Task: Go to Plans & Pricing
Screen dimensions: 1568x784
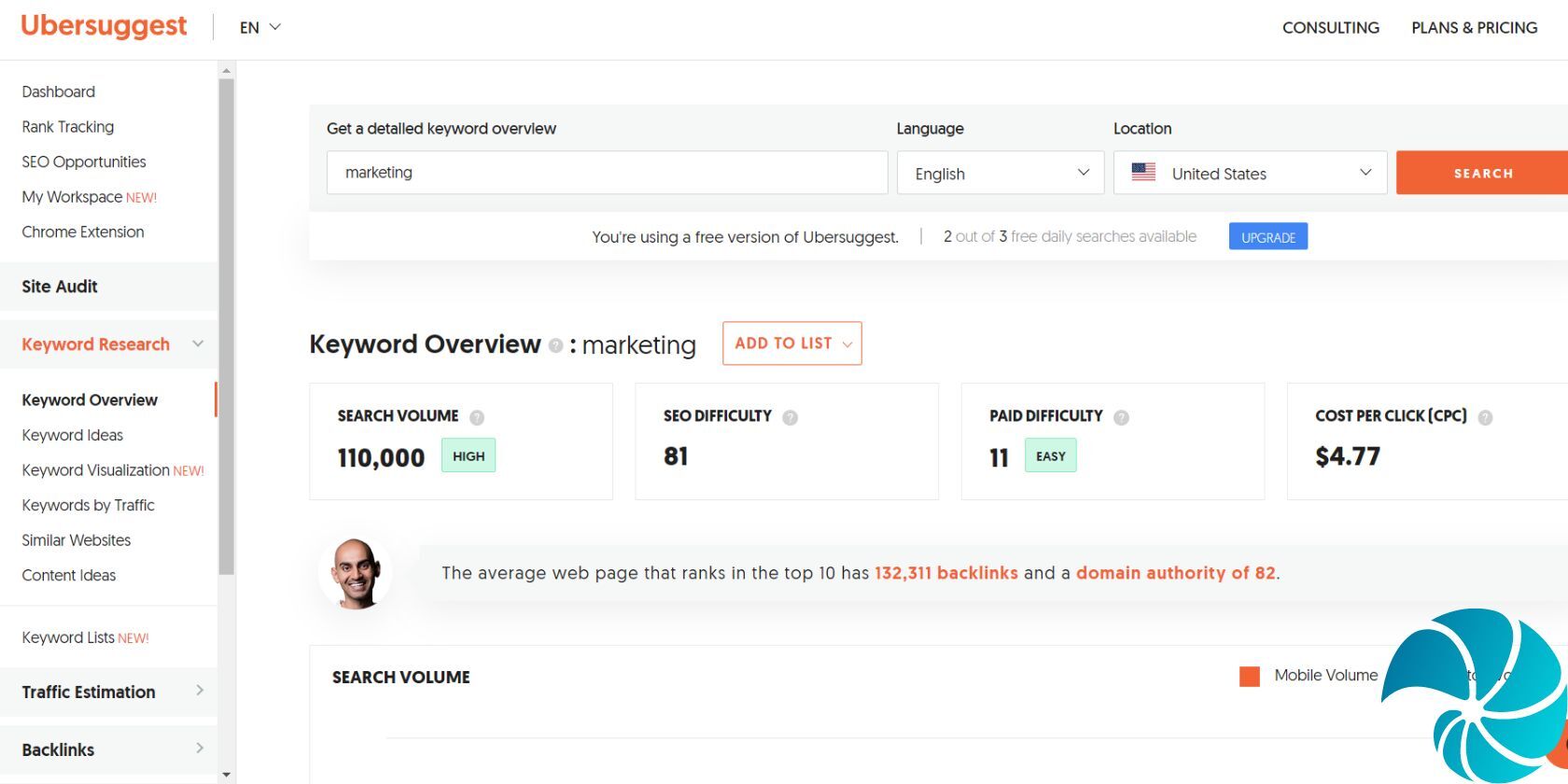Action: 1474,28
